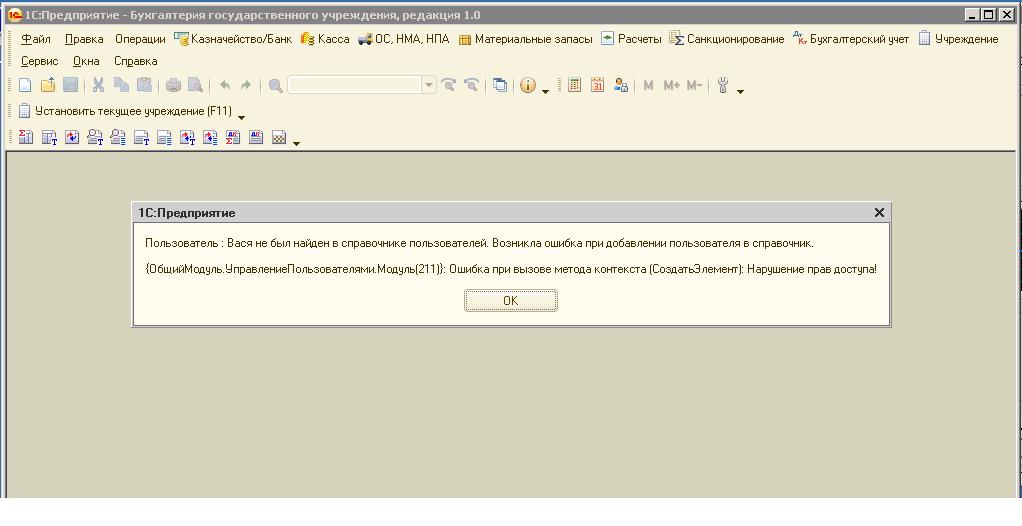This screenshot has width=1022, height=526.
Task: Expand arrow after Установить текущее учреждение toolbar
Action: 241,118
